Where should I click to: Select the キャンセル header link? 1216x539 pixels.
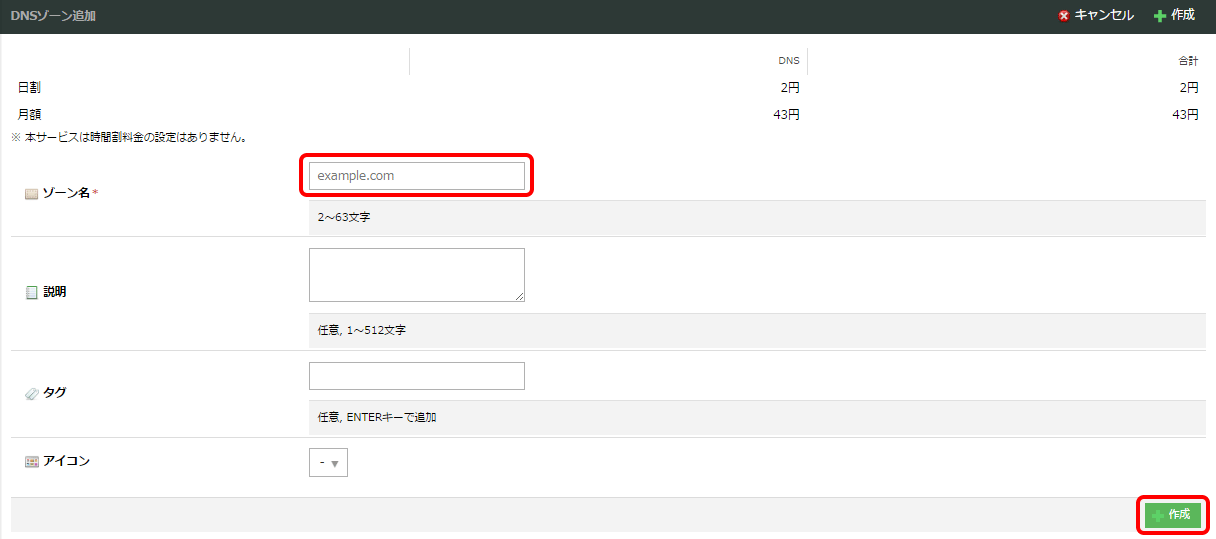1104,16
